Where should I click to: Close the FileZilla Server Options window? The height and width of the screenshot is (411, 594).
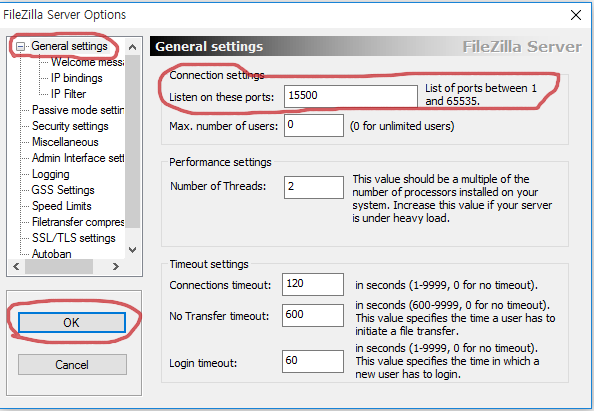pos(576,15)
